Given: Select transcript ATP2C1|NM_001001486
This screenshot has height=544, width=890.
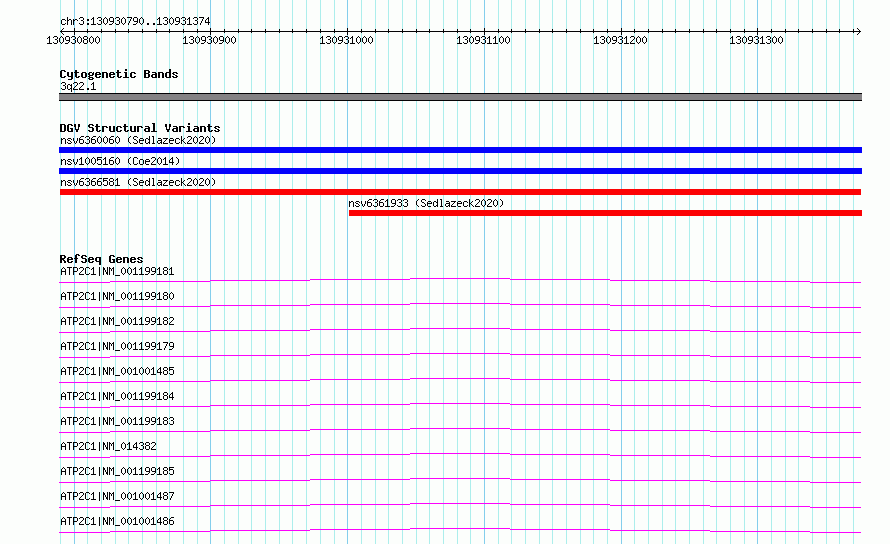Looking at the screenshot, I should [x=117, y=521].
